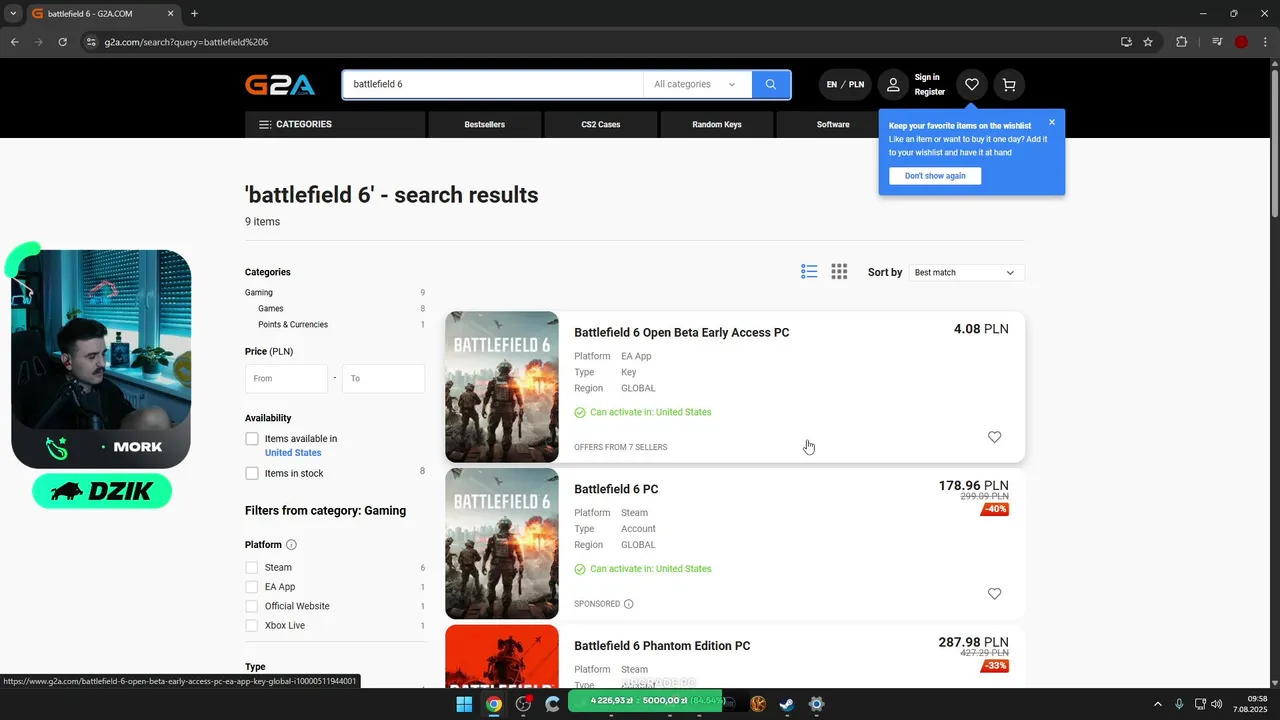Enable the Official Website platform filter
This screenshot has height=720, width=1280.
pos(252,606)
